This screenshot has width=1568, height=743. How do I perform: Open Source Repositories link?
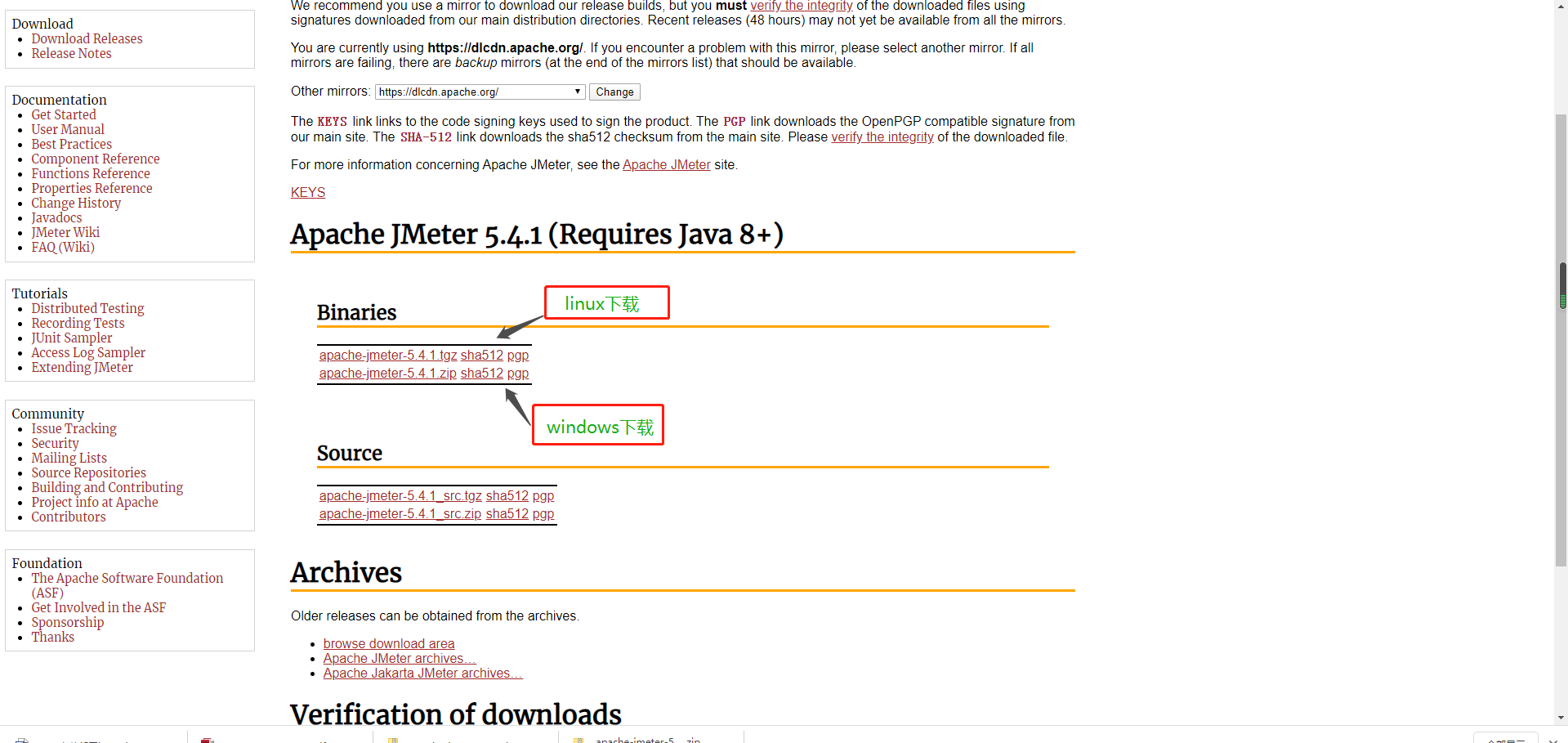tap(88, 472)
